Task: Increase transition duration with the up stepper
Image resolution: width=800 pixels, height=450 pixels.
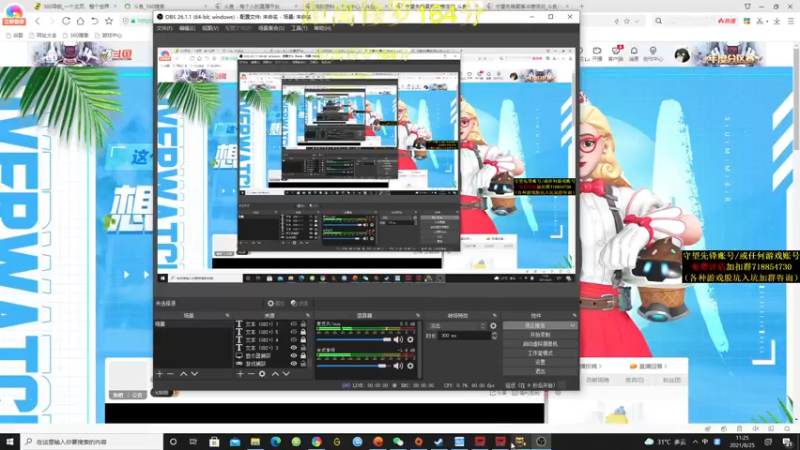Action: (x=494, y=334)
